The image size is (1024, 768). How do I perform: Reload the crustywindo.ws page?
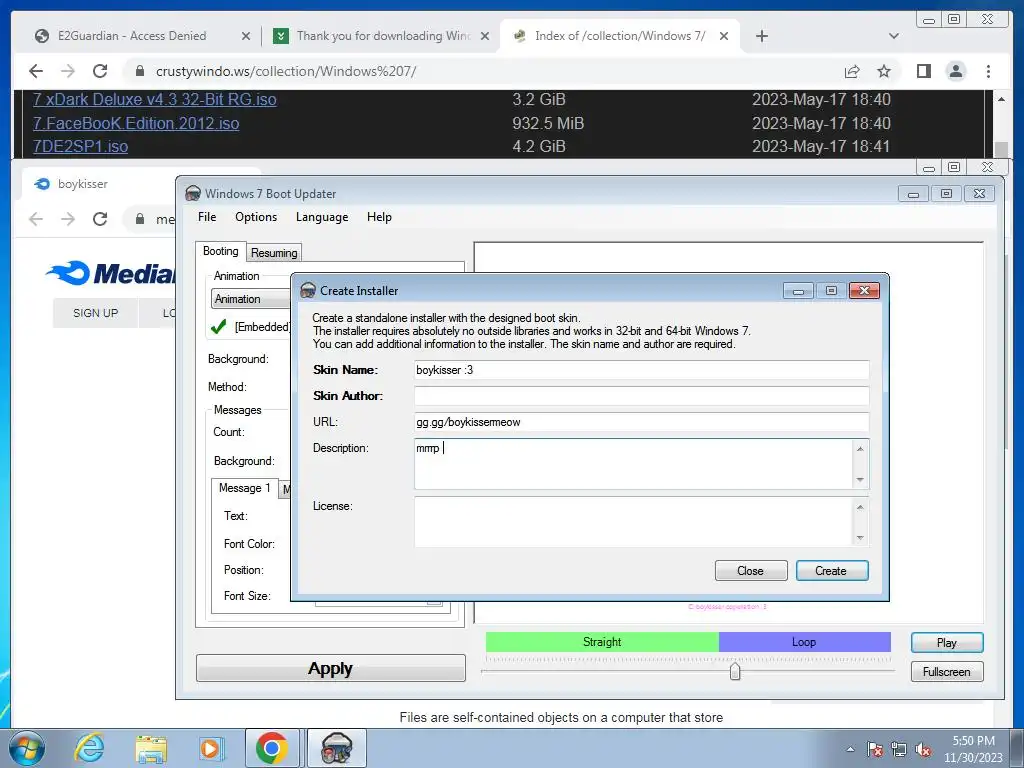[100, 71]
